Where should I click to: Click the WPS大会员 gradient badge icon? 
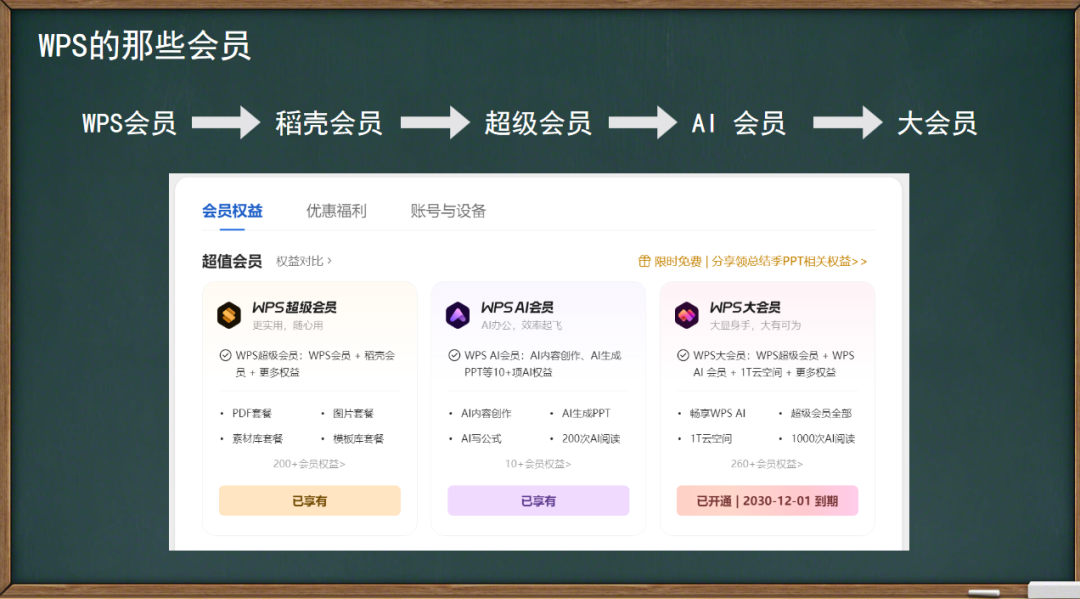pyautogui.click(x=688, y=313)
